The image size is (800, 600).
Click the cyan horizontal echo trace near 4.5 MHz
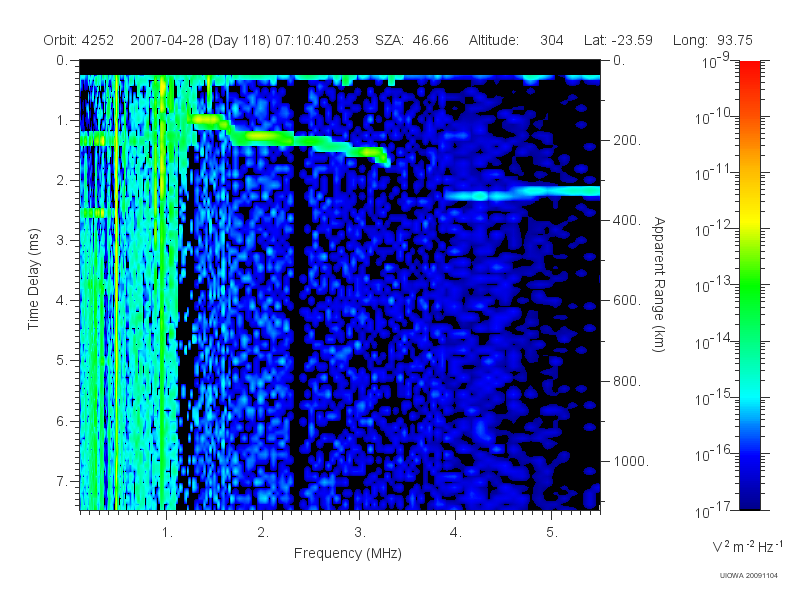click(x=522, y=193)
